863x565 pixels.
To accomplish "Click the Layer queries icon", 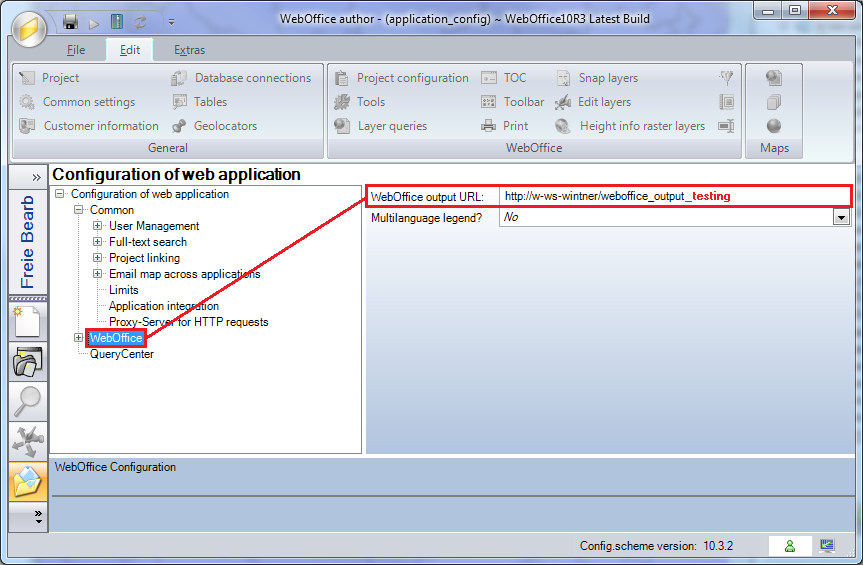I will click(342, 126).
